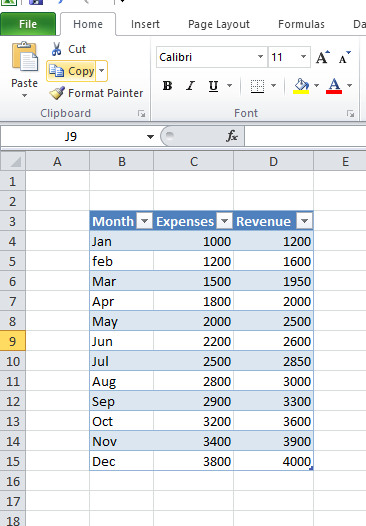
Task: Select column D header
Action: click(273, 162)
